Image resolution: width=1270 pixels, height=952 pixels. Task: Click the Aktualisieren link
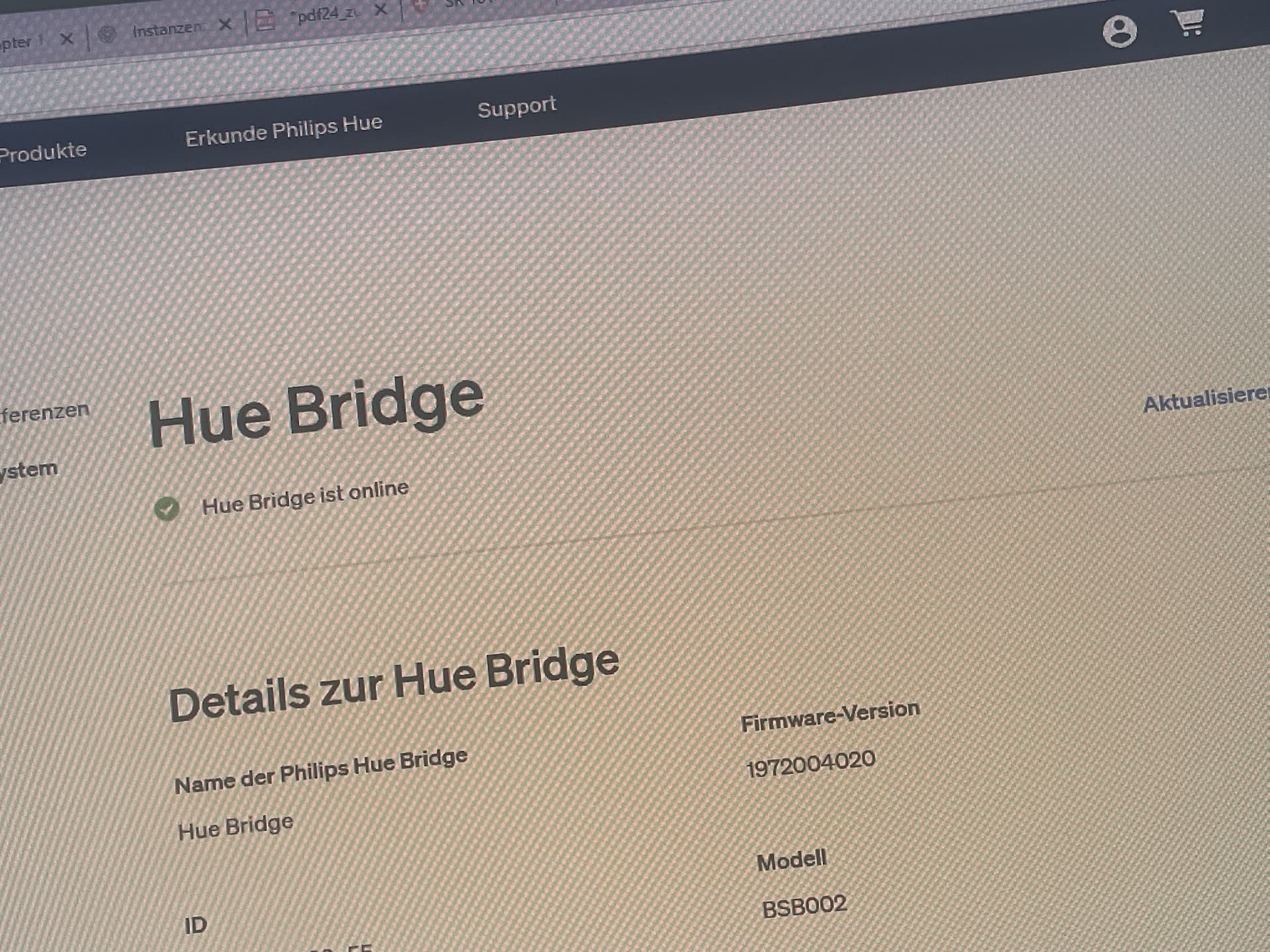coord(1206,399)
